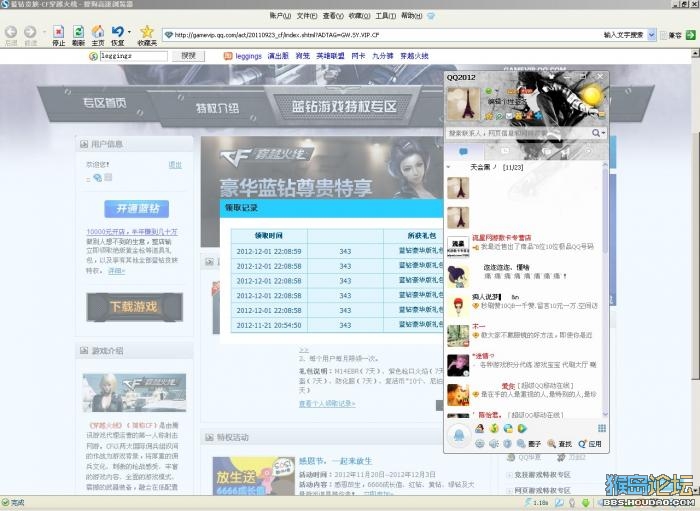Screen dimensions: 700x511
Task: Open QQ message manager speaker icon
Action: coord(494,444)
